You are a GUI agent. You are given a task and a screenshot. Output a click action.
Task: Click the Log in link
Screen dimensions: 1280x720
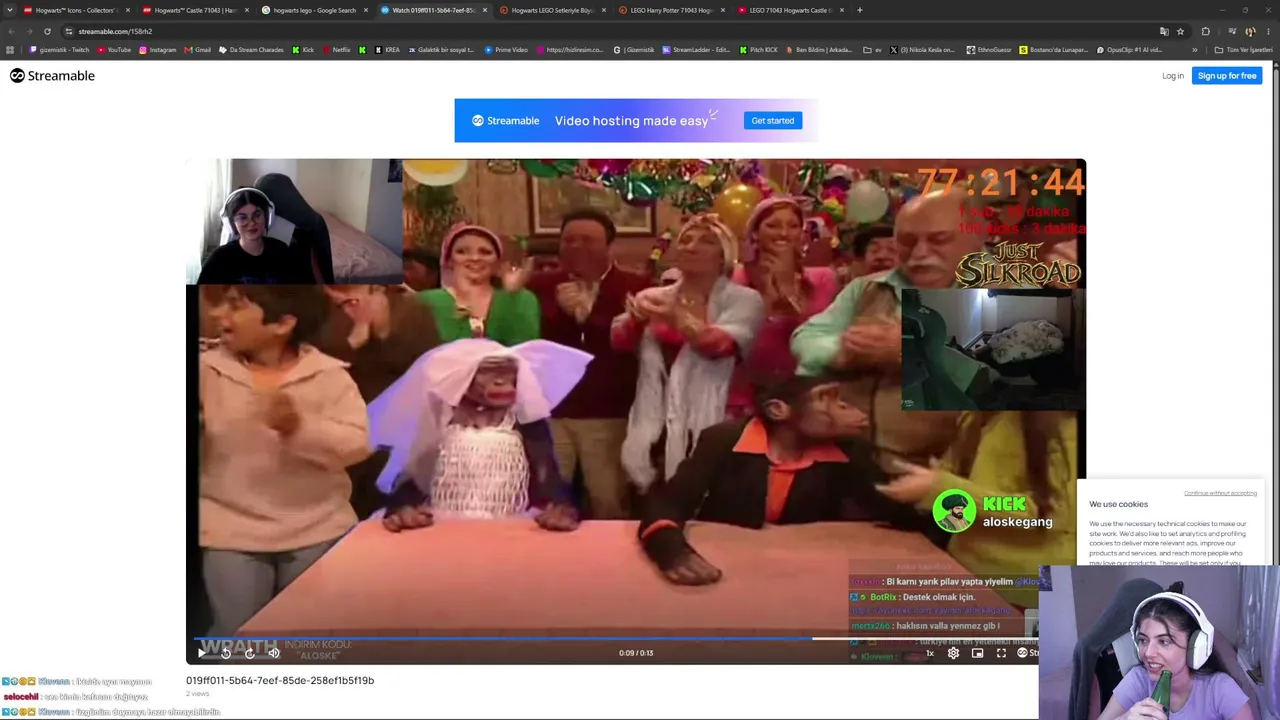click(x=1173, y=76)
